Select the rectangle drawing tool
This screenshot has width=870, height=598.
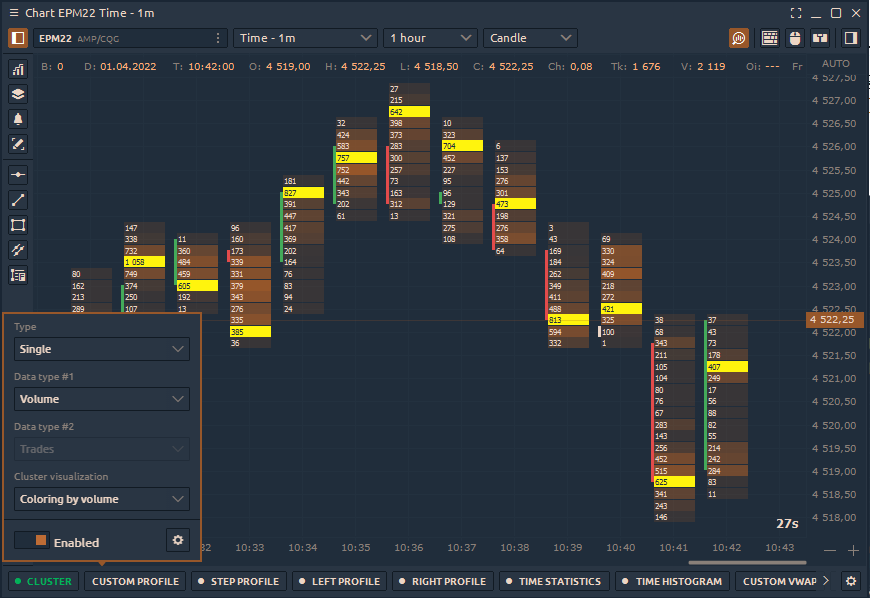click(x=18, y=225)
